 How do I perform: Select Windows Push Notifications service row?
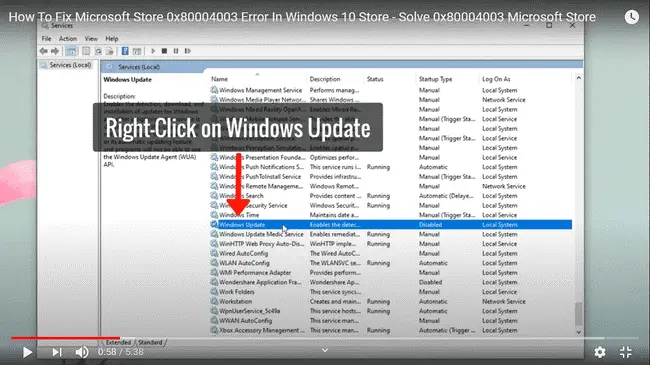tap(390, 167)
